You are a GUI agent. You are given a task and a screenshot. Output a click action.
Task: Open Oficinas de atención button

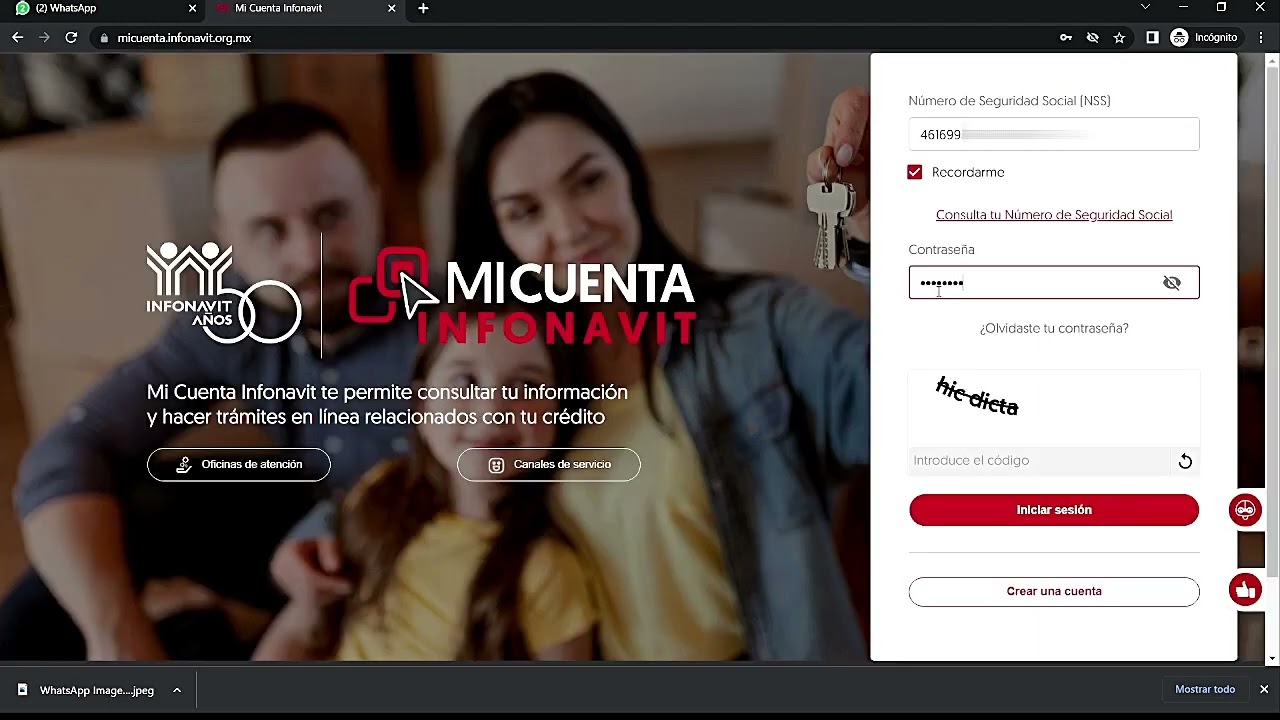coord(238,464)
